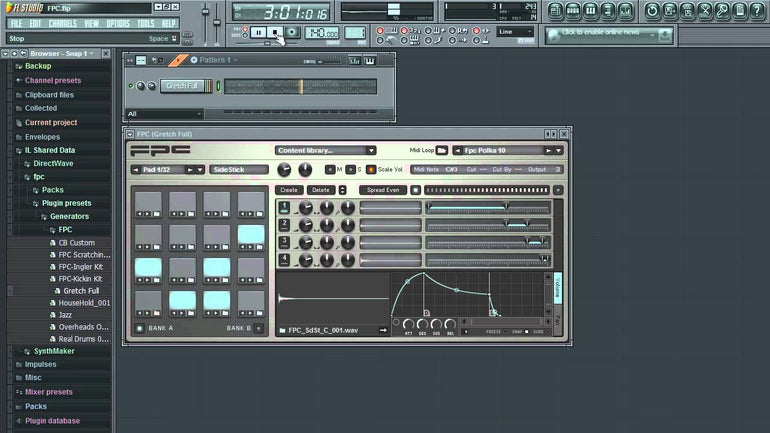Toggle the Gretch Full channel mute LED

tap(131, 86)
